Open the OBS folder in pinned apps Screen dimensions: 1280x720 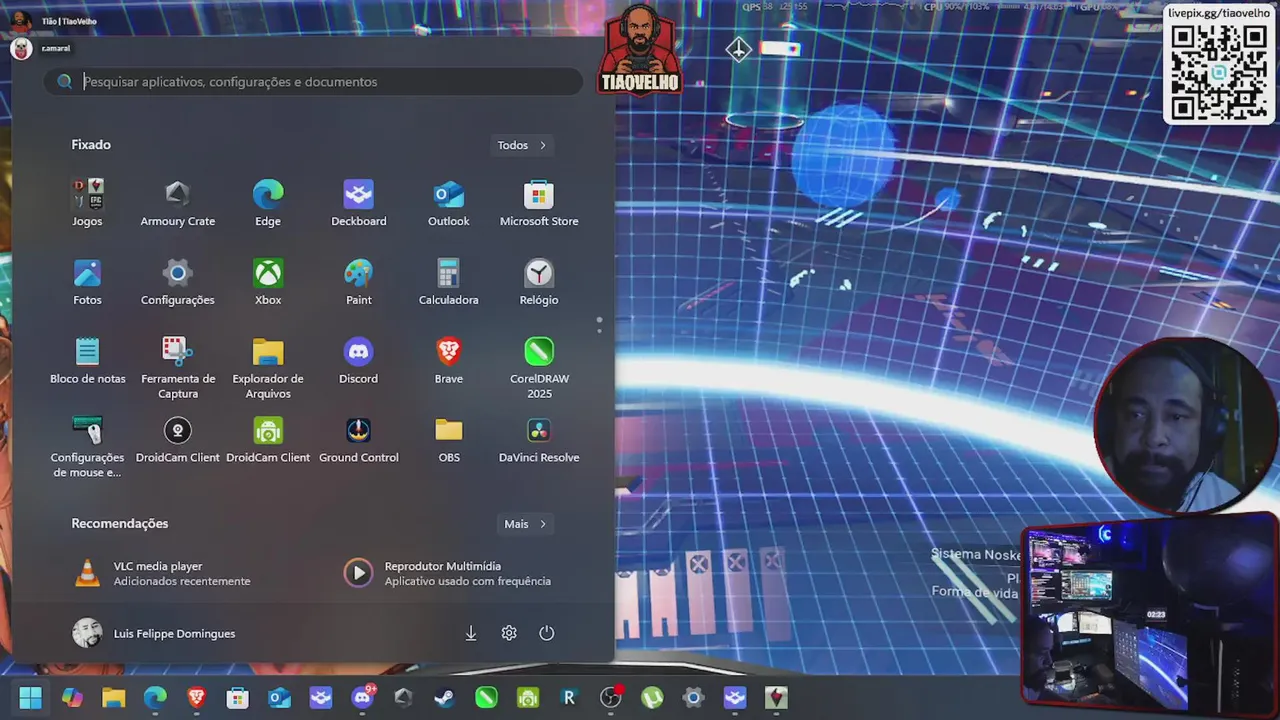pyautogui.click(x=449, y=440)
